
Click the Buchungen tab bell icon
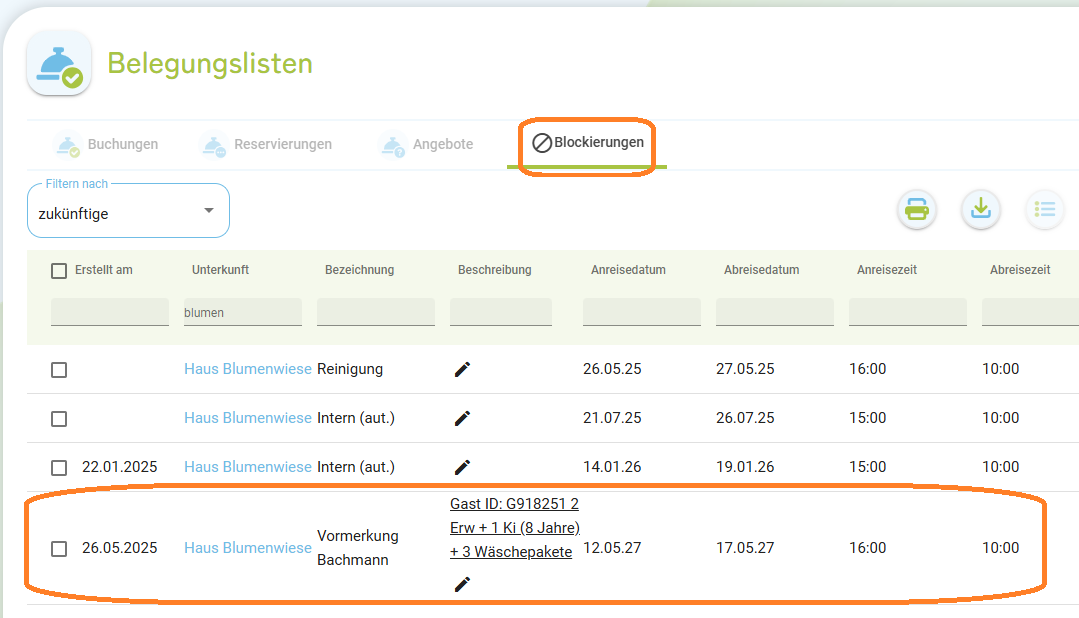pos(68,145)
